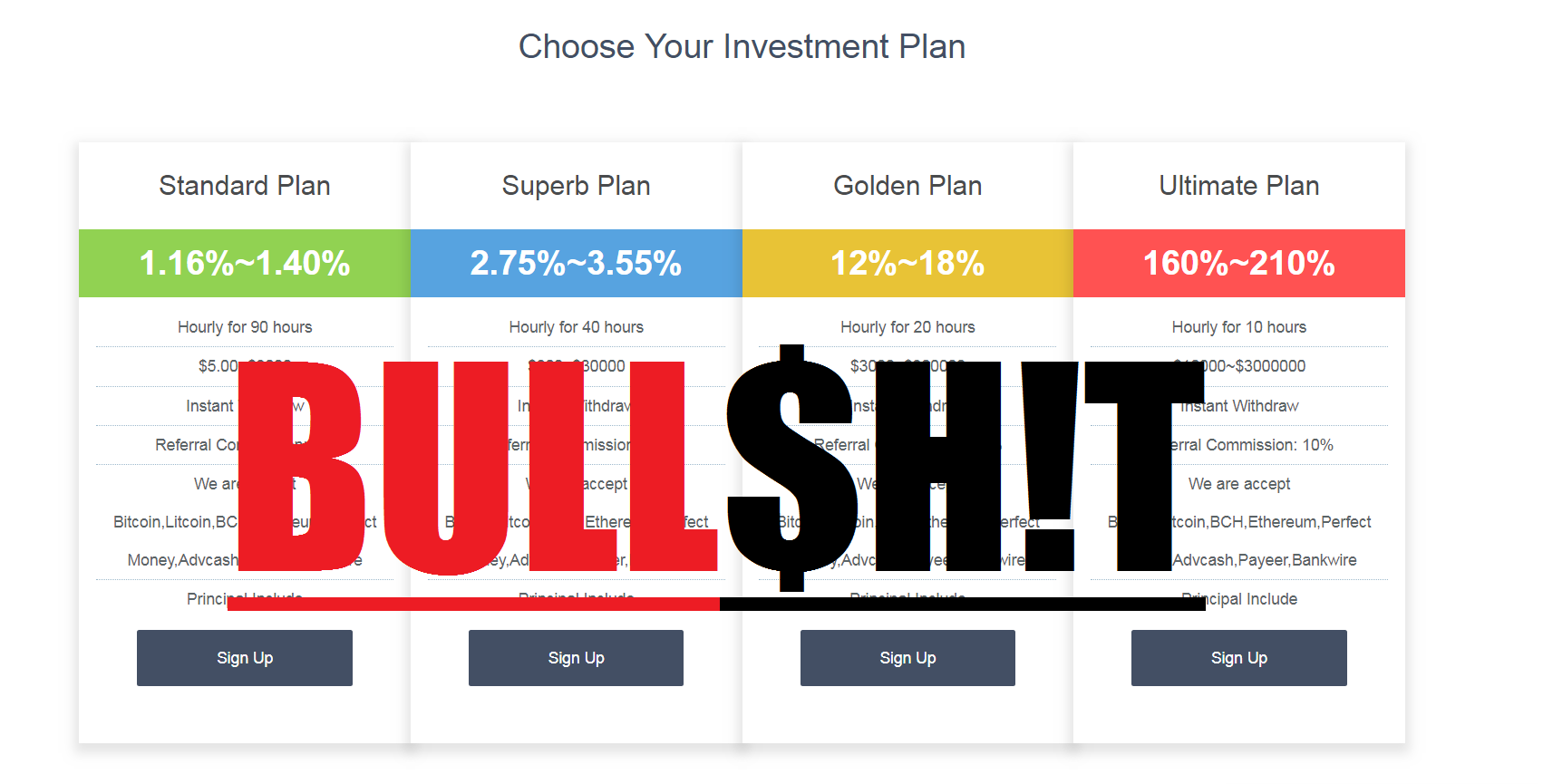Click the Ultimate Plan Instant Withdraw row
This screenshot has height=784, width=1543.
pos(1239,406)
